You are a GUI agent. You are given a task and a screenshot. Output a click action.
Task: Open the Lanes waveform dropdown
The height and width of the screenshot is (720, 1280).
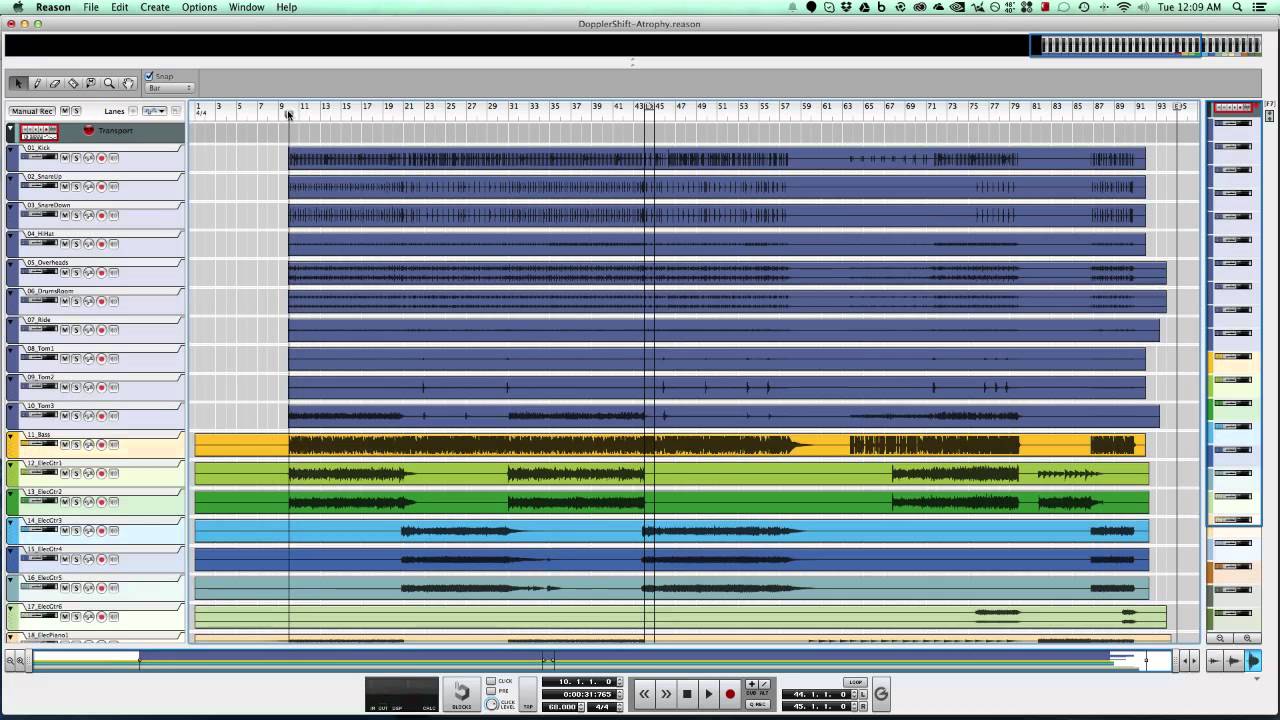(x=154, y=111)
